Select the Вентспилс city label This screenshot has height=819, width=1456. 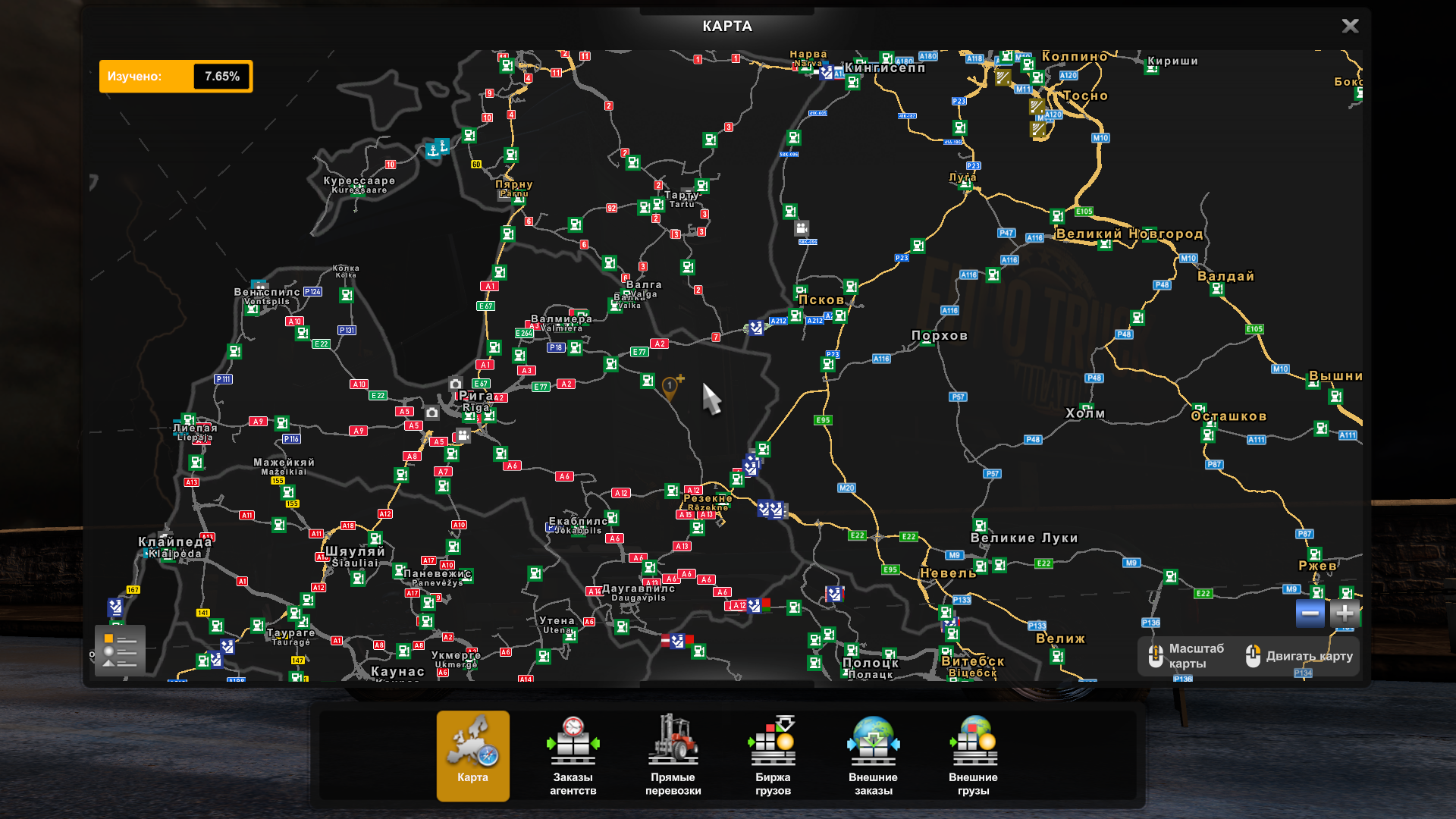(x=267, y=291)
